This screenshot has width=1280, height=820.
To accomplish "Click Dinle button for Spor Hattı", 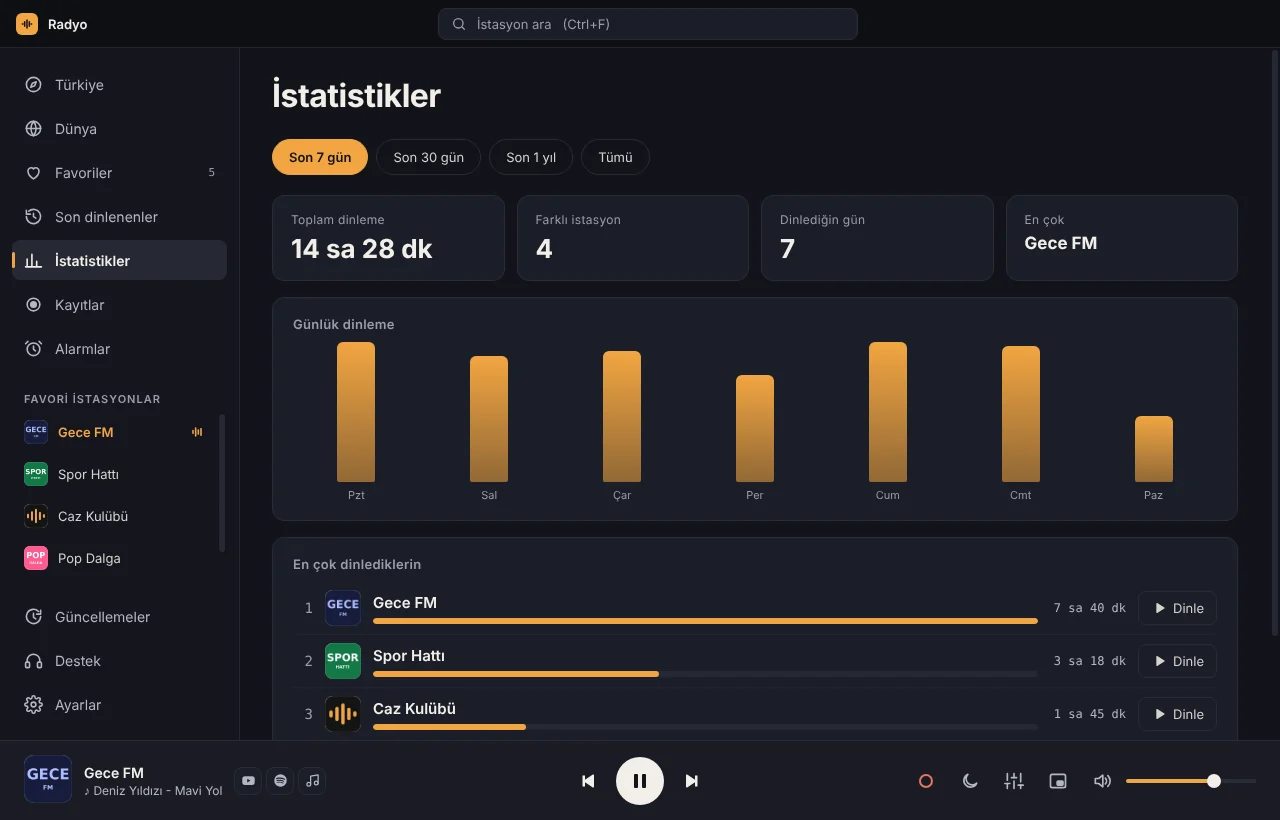I will 1177,661.
